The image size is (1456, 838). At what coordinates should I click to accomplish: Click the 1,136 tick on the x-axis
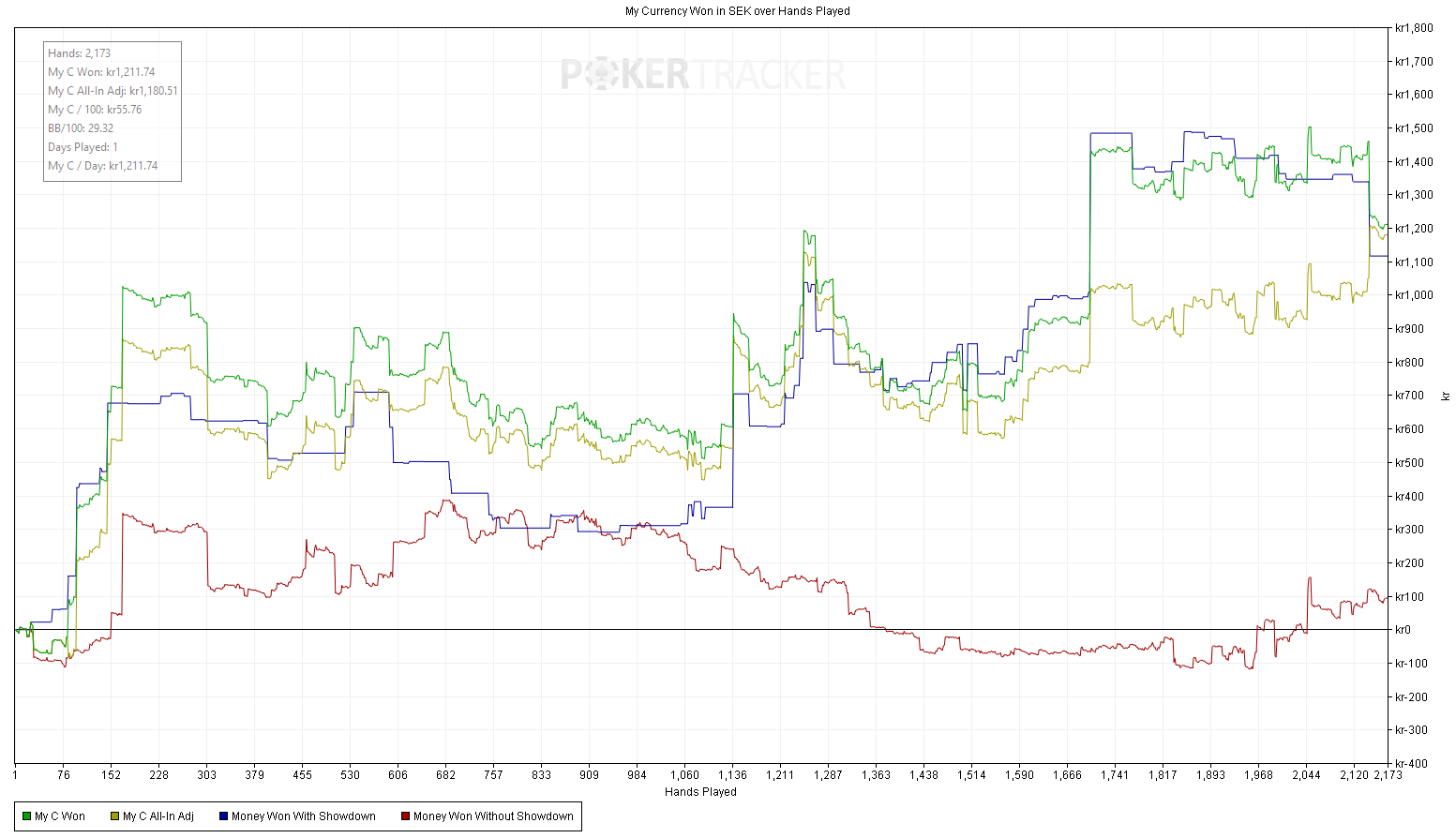pyautogui.click(x=732, y=775)
